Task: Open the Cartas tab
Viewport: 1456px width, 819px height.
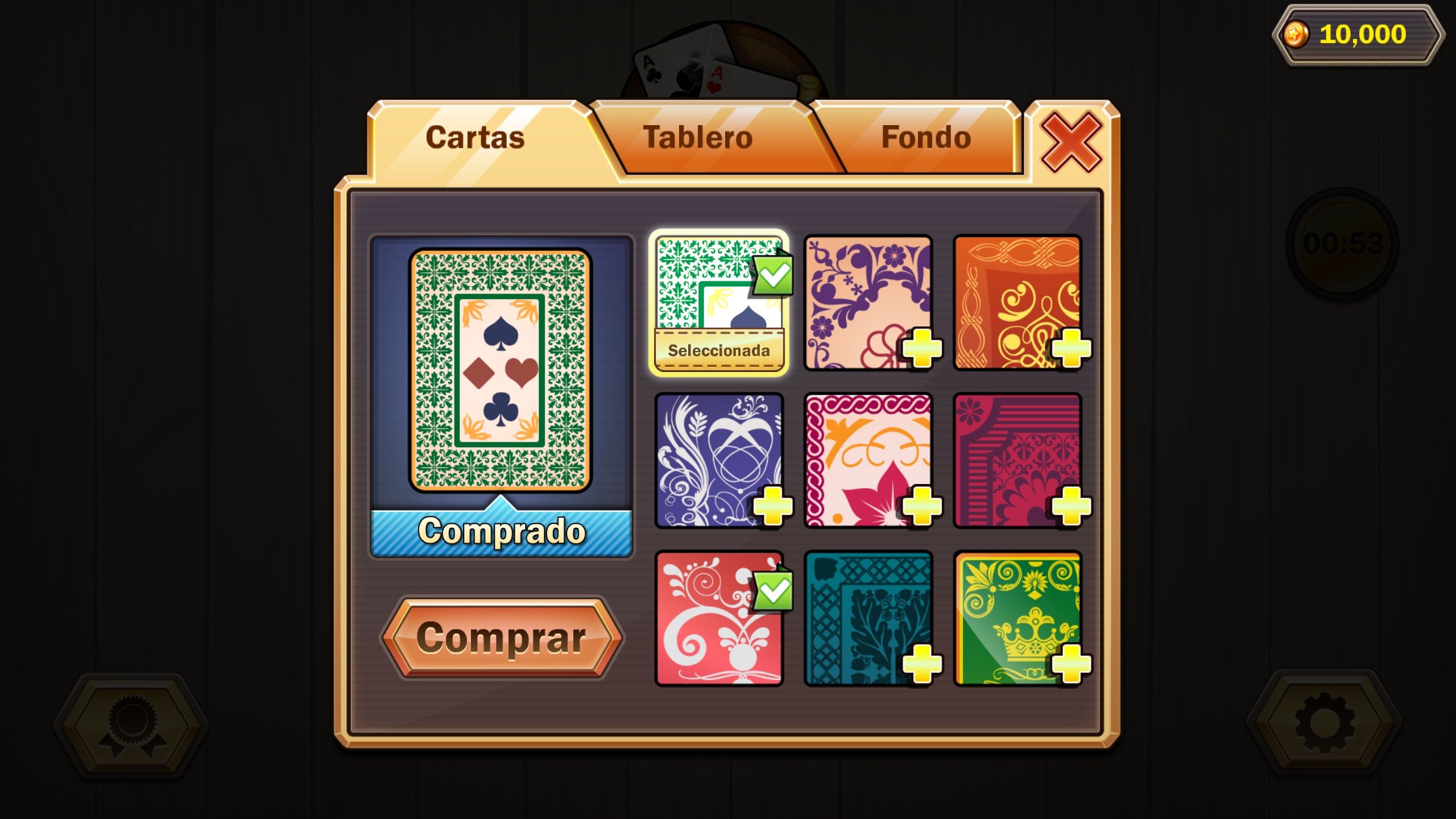Action: click(475, 138)
